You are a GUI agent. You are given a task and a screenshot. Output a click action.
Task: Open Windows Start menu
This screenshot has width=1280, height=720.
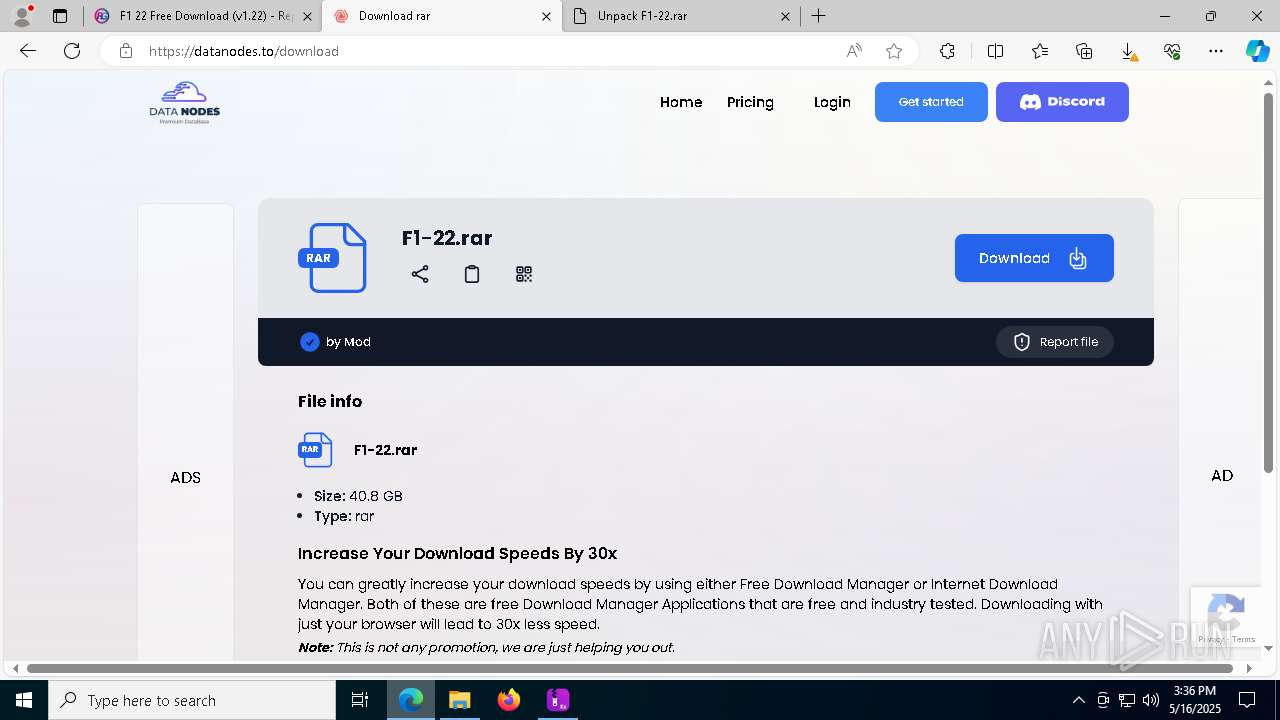pos(24,700)
